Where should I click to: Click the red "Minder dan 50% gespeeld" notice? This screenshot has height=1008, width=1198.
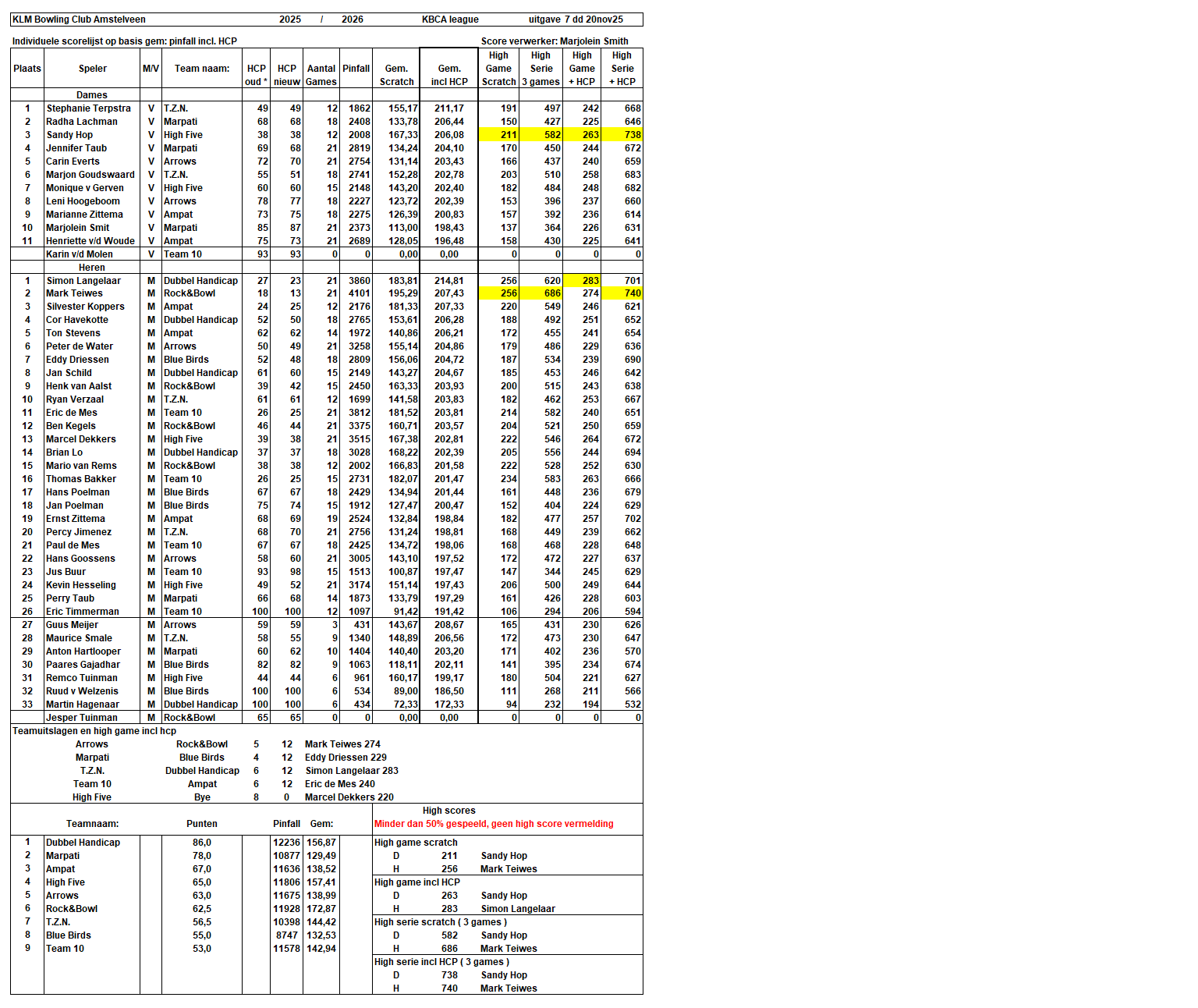tap(494, 824)
